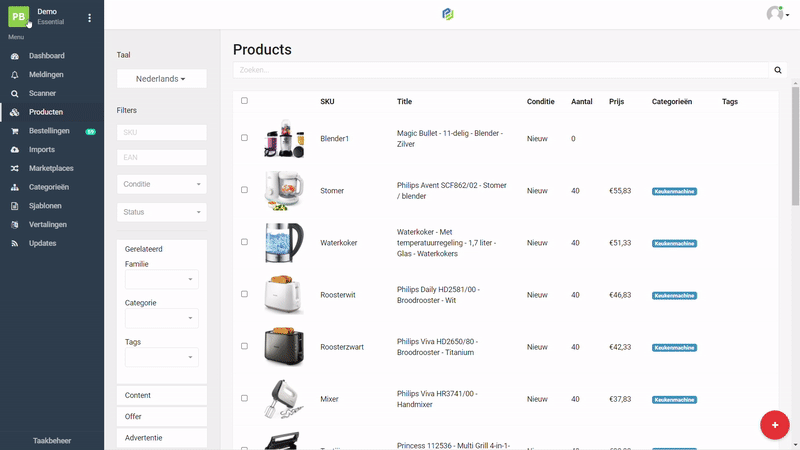This screenshot has height=450, width=800.
Task: Open the Philips Daily HD2581/00 Broodrooster title
Action: coord(438,294)
